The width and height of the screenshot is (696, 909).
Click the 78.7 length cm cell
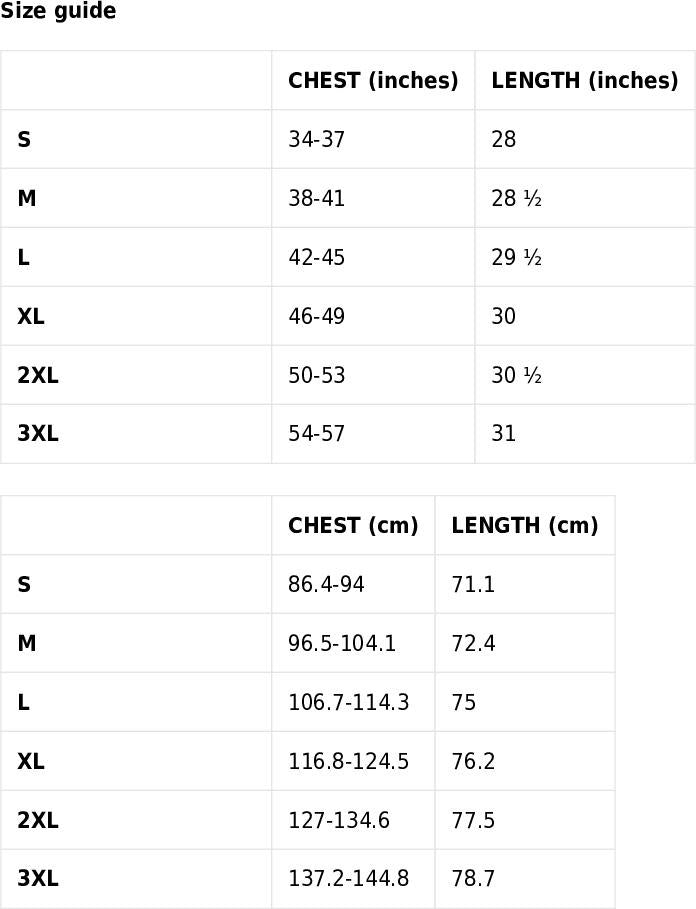[x=473, y=879]
